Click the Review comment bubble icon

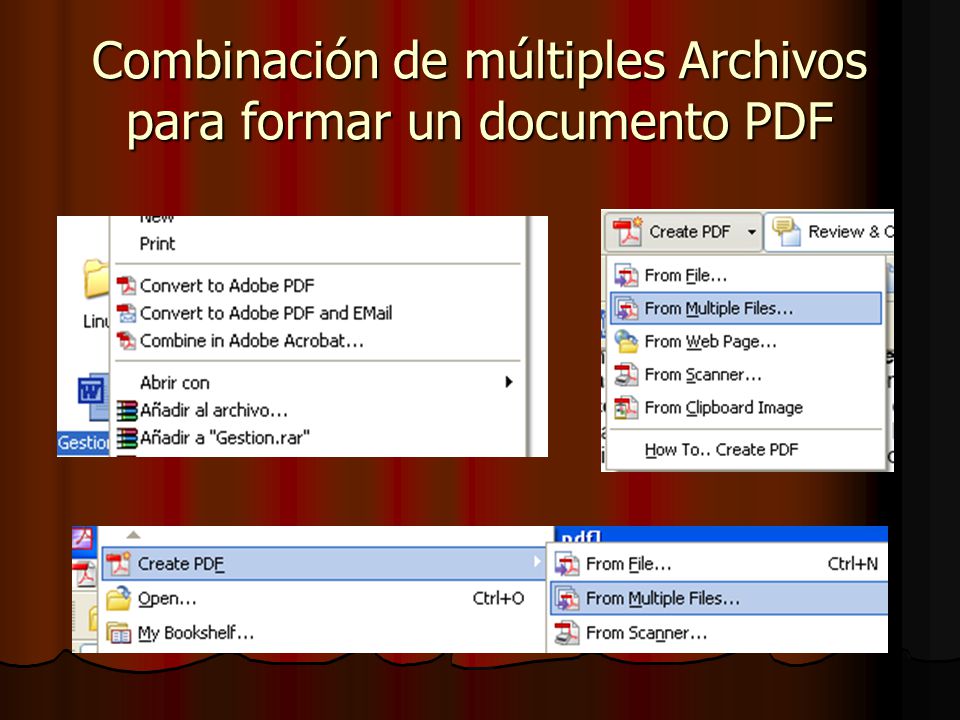pos(786,232)
